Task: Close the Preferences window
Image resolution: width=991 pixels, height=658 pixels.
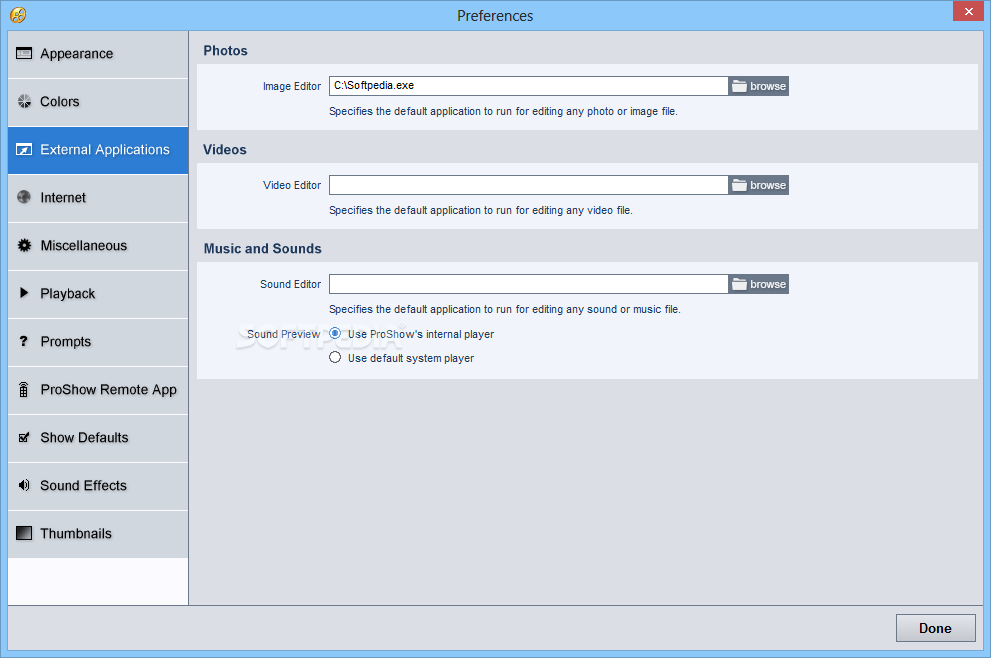Action: [x=968, y=11]
